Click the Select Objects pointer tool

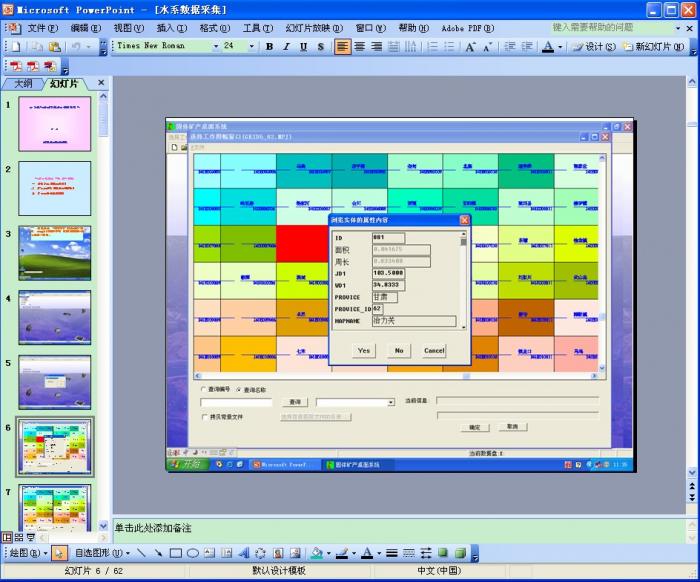[60, 553]
